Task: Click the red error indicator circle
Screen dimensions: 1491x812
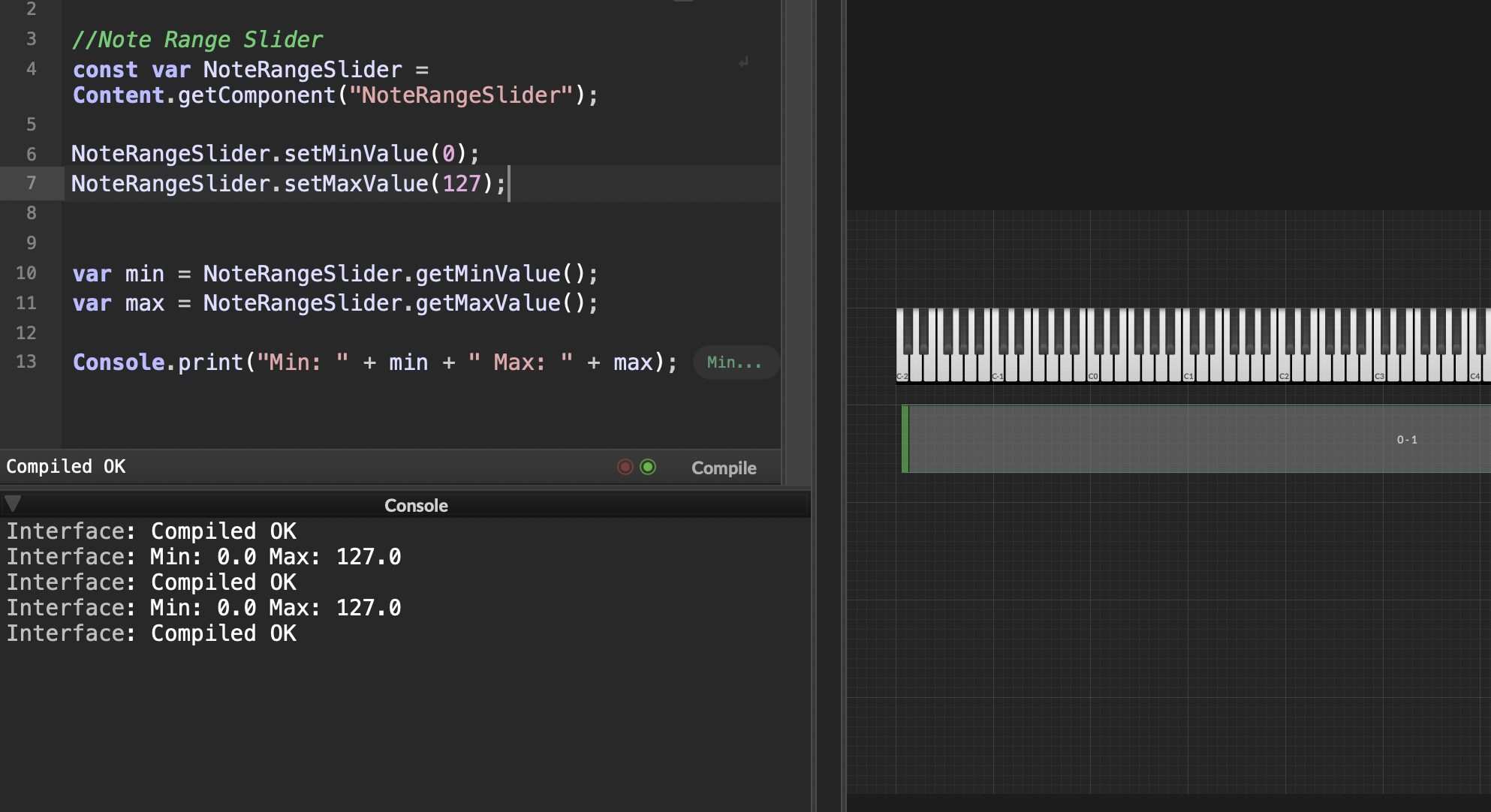Action: (625, 467)
